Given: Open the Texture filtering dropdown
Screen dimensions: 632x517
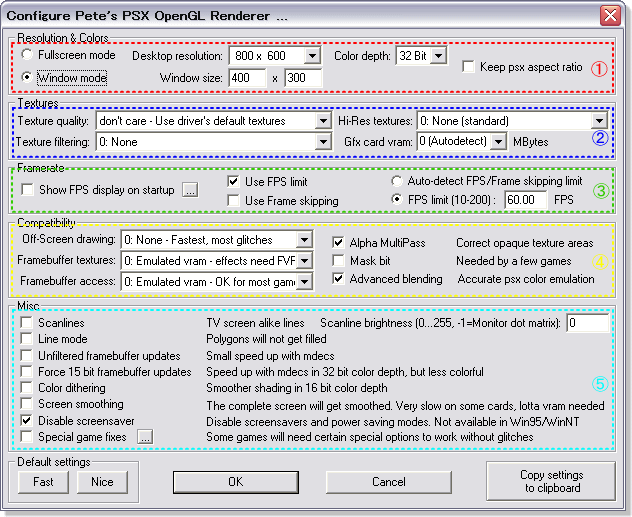Looking at the screenshot, I should (x=323, y=141).
